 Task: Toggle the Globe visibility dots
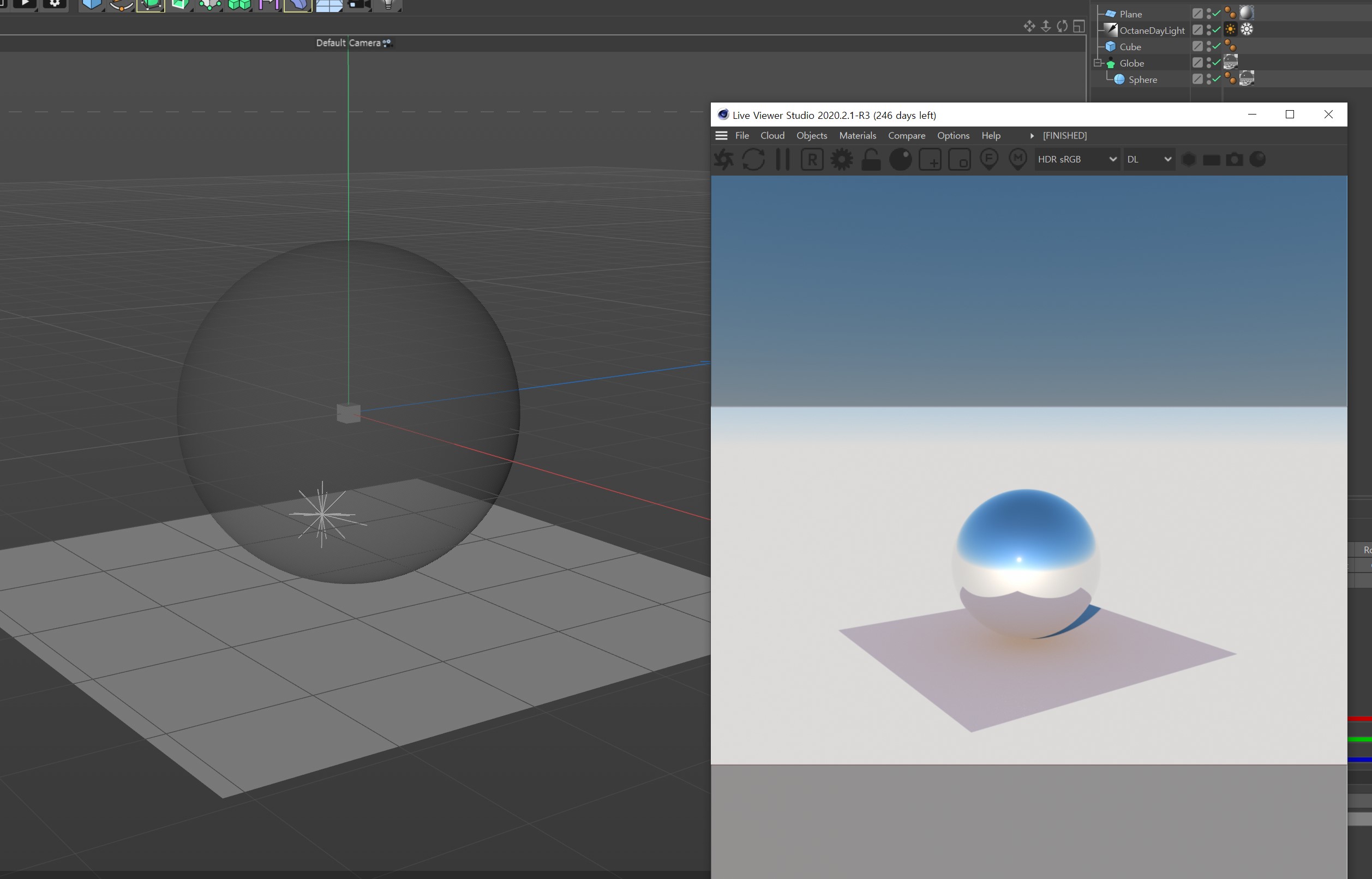coord(1209,63)
